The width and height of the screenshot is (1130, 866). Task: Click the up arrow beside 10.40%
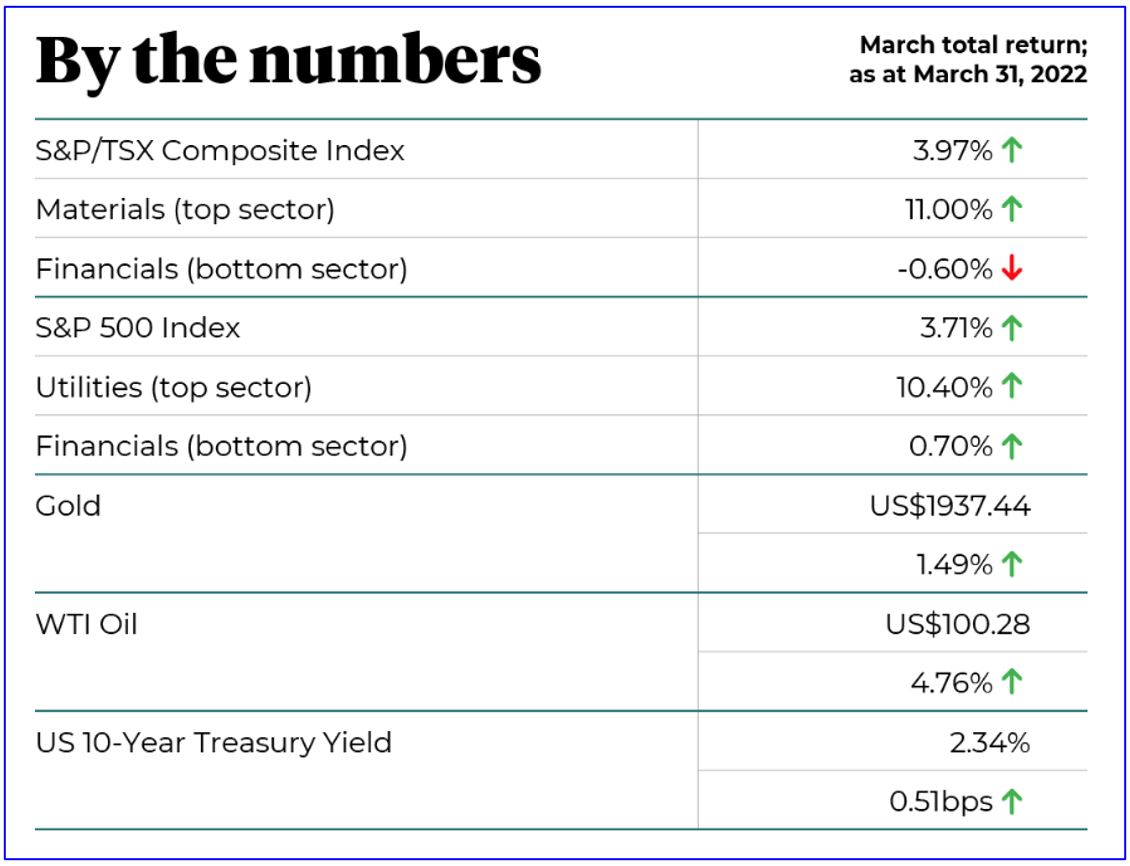tap(1012, 387)
